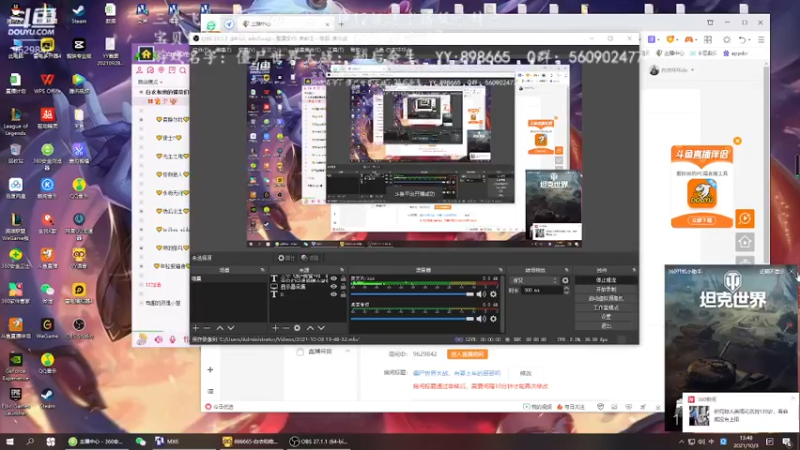Adjust the second mixer channel volume slider
The height and width of the screenshot is (450, 800).
coord(412,319)
